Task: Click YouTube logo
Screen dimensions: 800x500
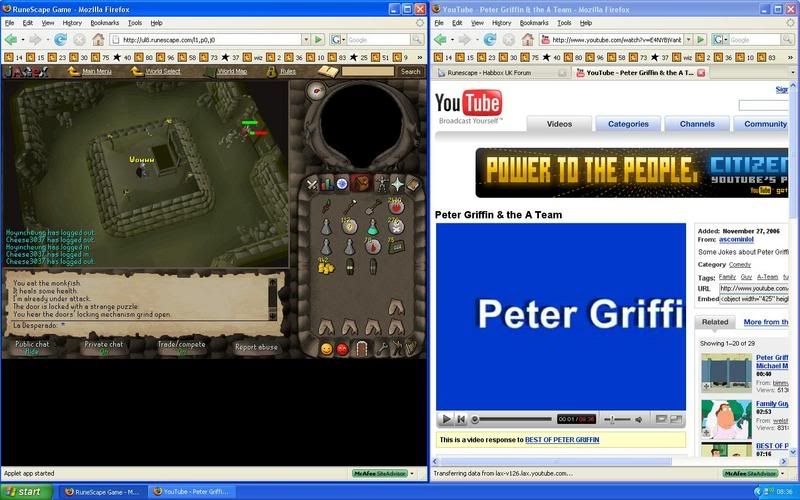Action: tap(468, 104)
